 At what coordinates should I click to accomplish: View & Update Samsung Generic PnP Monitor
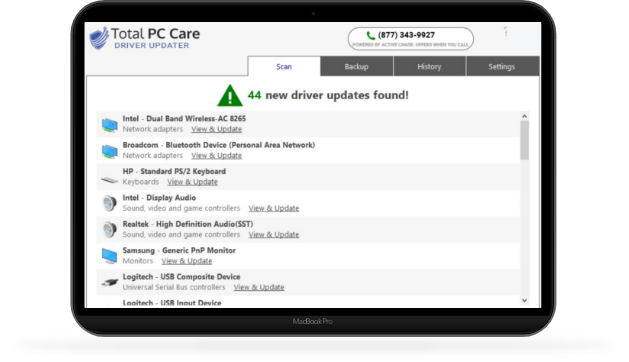click(187, 261)
